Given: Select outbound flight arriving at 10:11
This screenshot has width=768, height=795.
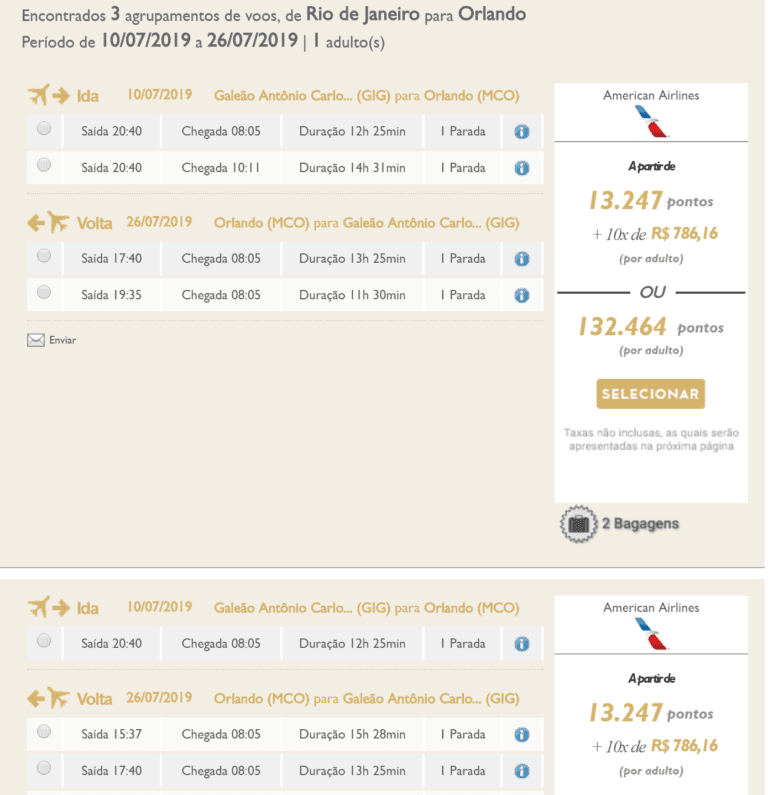Looking at the screenshot, I should click(44, 165).
